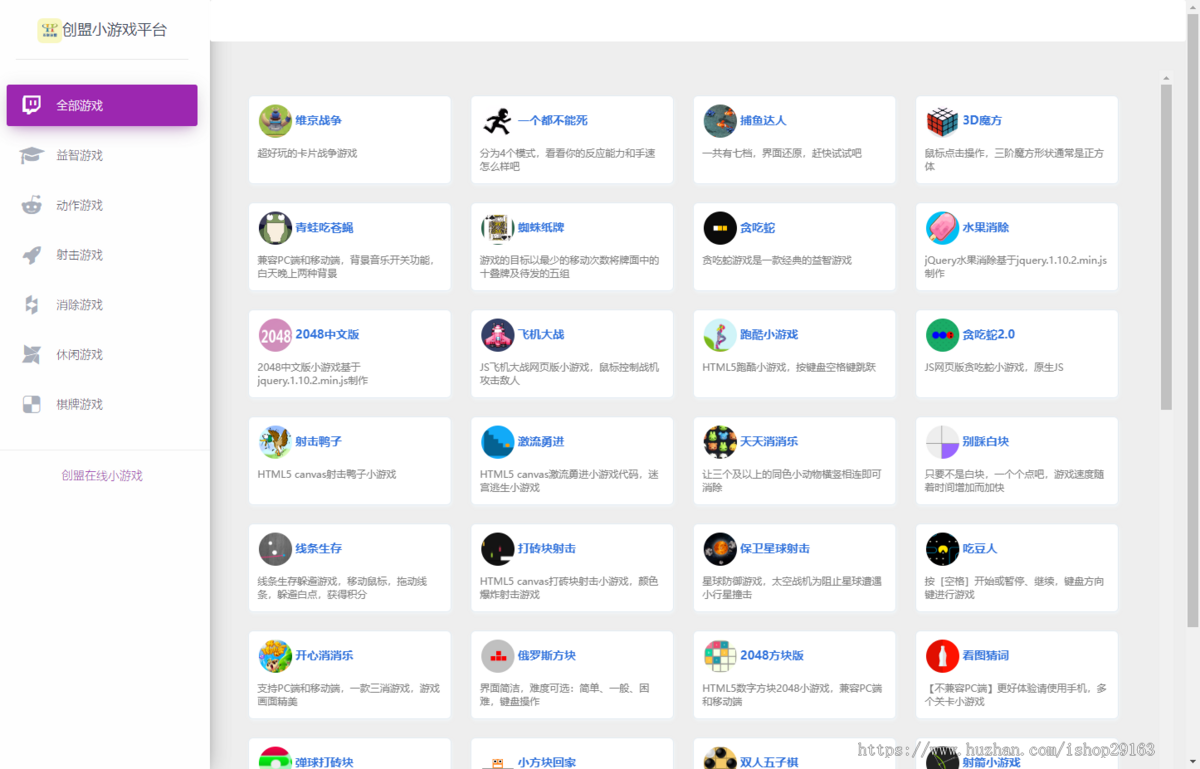Open the 飞机大战 game title link
Image resolution: width=1200 pixels, height=769 pixels.
(541, 335)
